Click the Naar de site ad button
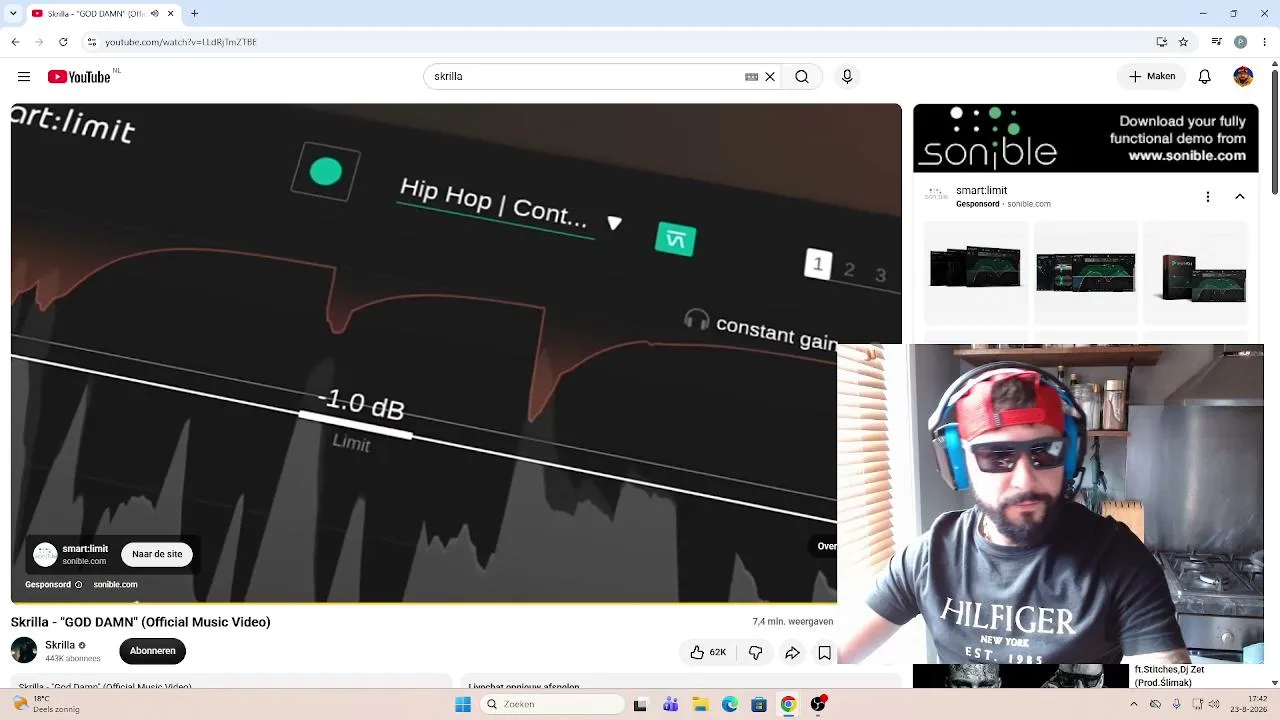The height and width of the screenshot is (720, 1280). pyautogui.click(x=157, y=554)
